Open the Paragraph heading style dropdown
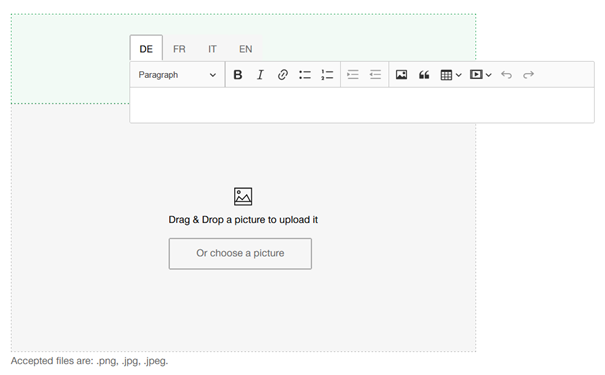Image resolution: width=605 pixels, height=375 pixels. coord(177,74)
